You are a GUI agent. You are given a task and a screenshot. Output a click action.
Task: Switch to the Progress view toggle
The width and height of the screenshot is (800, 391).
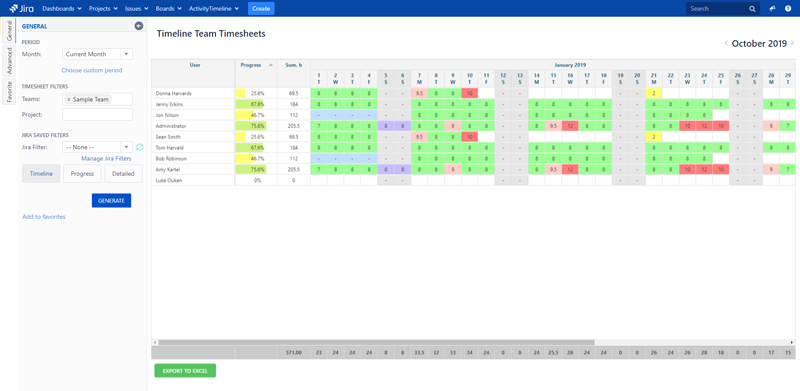82,174
